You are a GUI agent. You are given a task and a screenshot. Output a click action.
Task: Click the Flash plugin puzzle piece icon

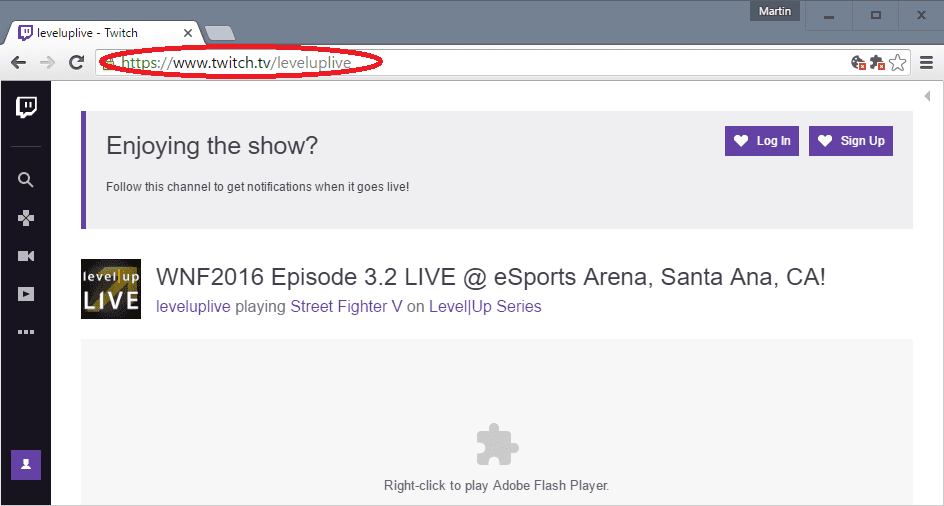tap(497, 445)
